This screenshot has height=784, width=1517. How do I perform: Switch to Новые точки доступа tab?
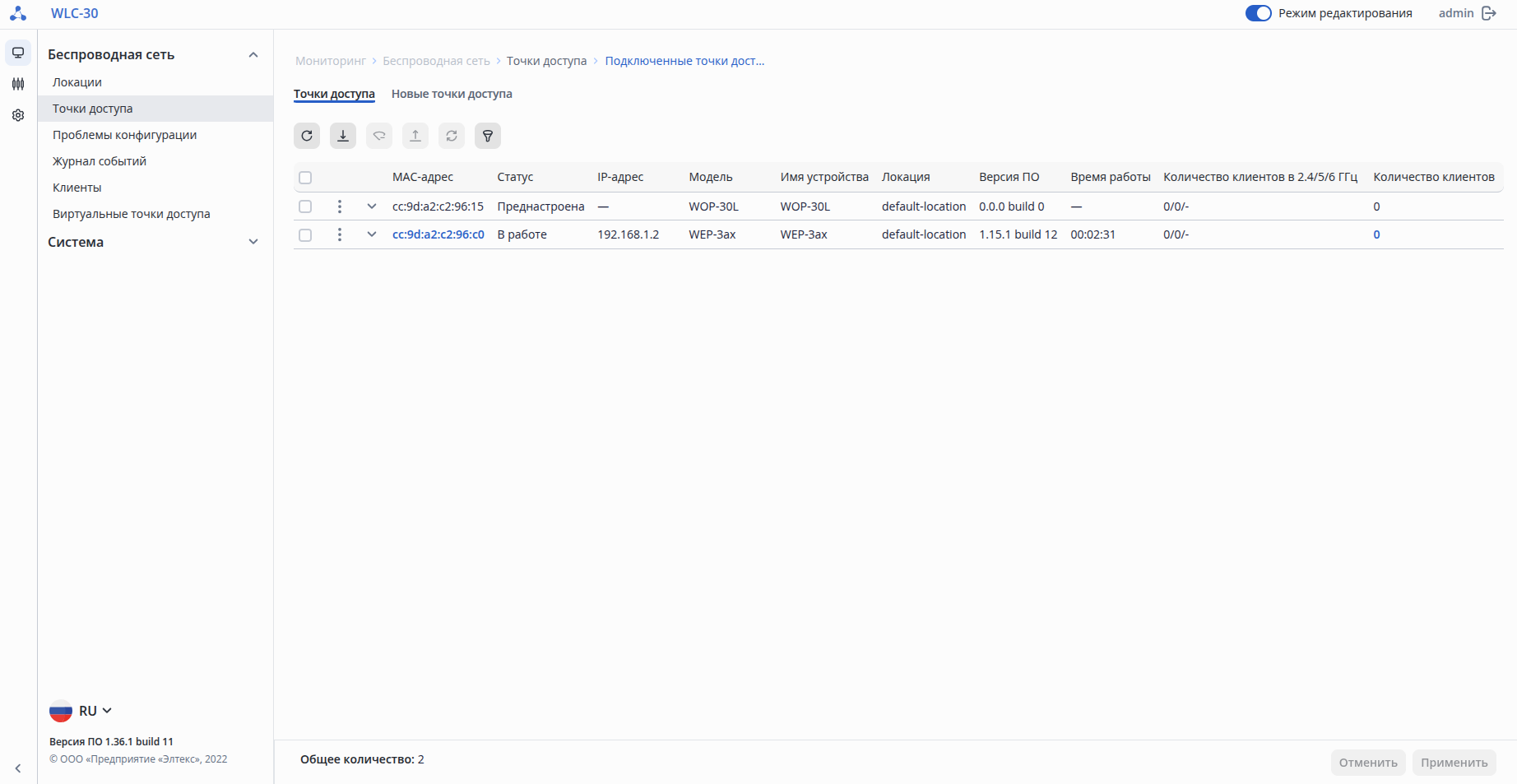452,94
